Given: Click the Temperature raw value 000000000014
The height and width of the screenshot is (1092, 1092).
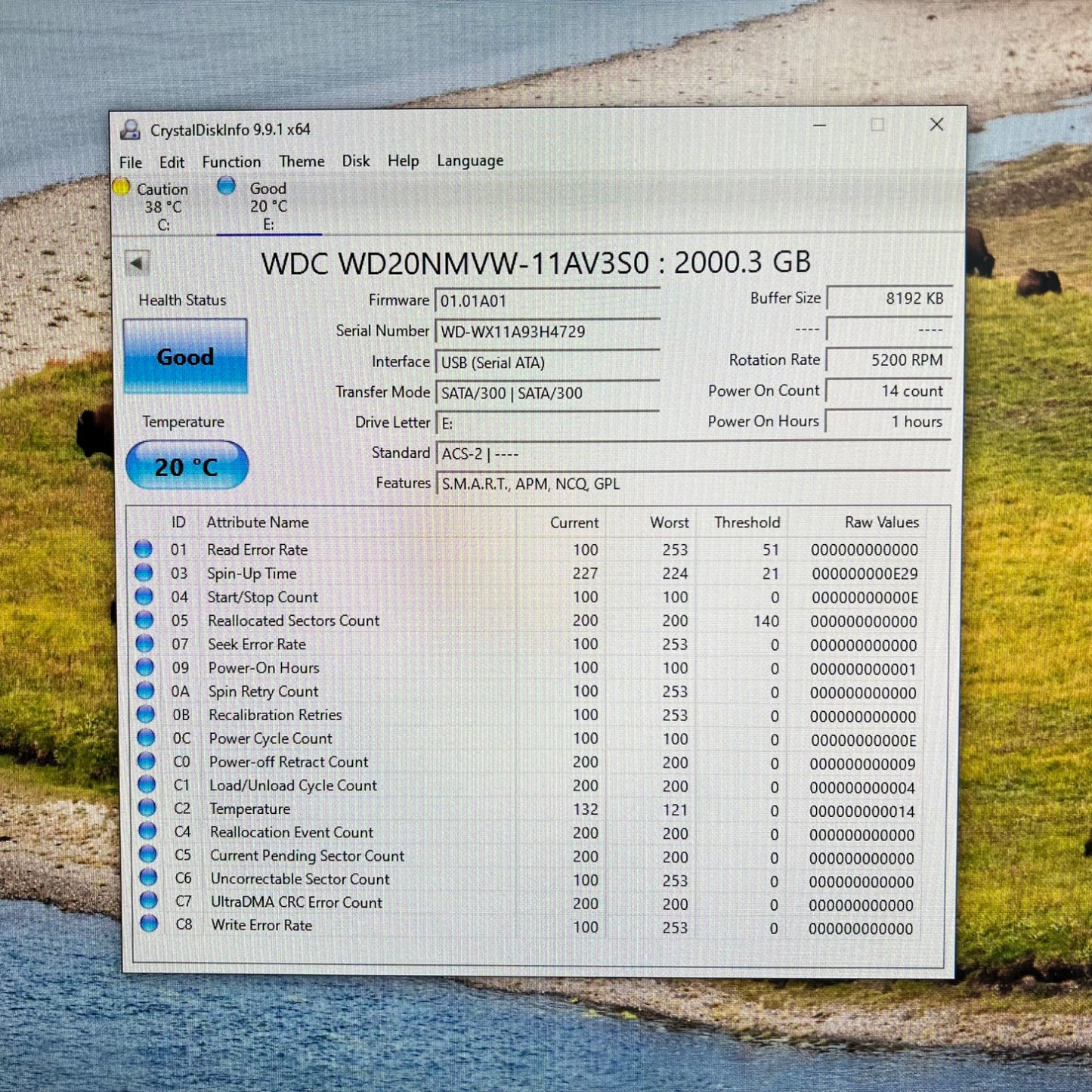Looking at the screenshot, I should tap(862, 812).
